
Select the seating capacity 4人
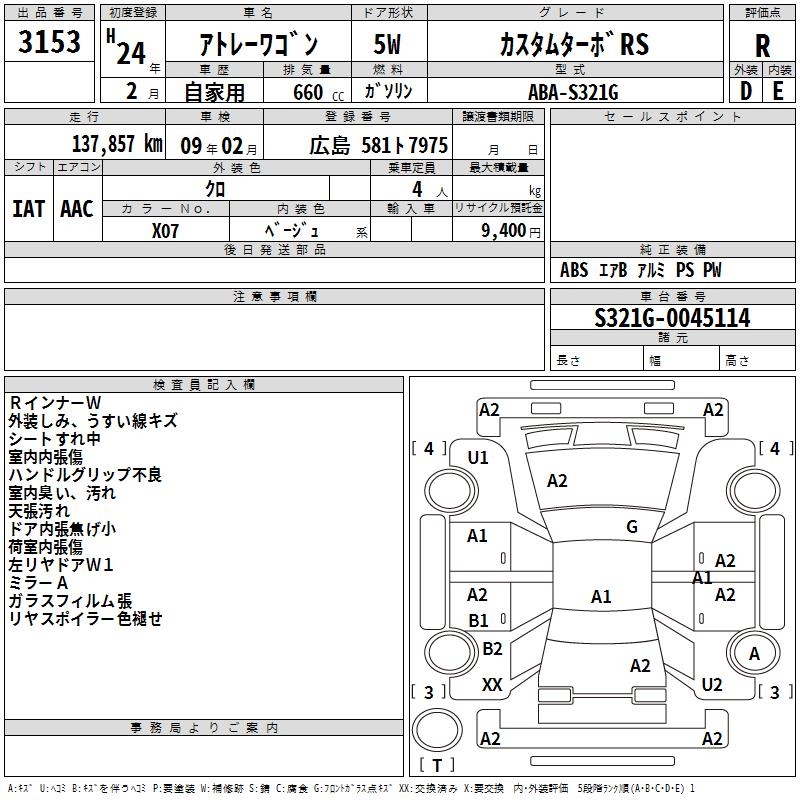[x=430, y=190]
